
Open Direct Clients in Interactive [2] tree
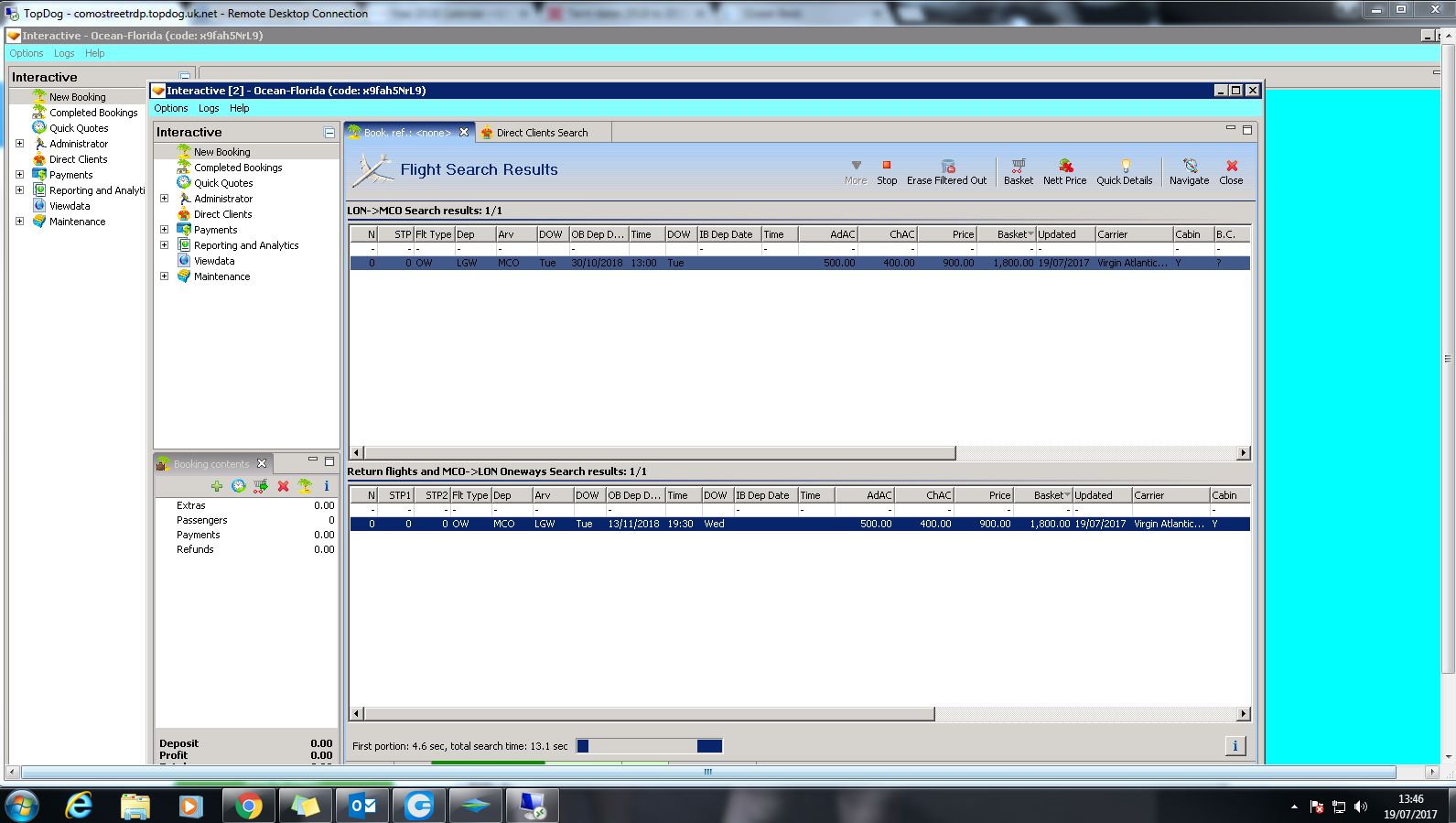(222, 214)
